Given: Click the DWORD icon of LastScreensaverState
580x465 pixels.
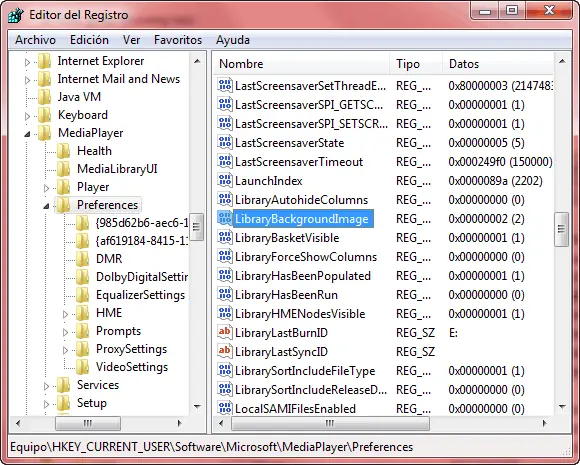Looking at the screenshot, I should click(225, 142).
